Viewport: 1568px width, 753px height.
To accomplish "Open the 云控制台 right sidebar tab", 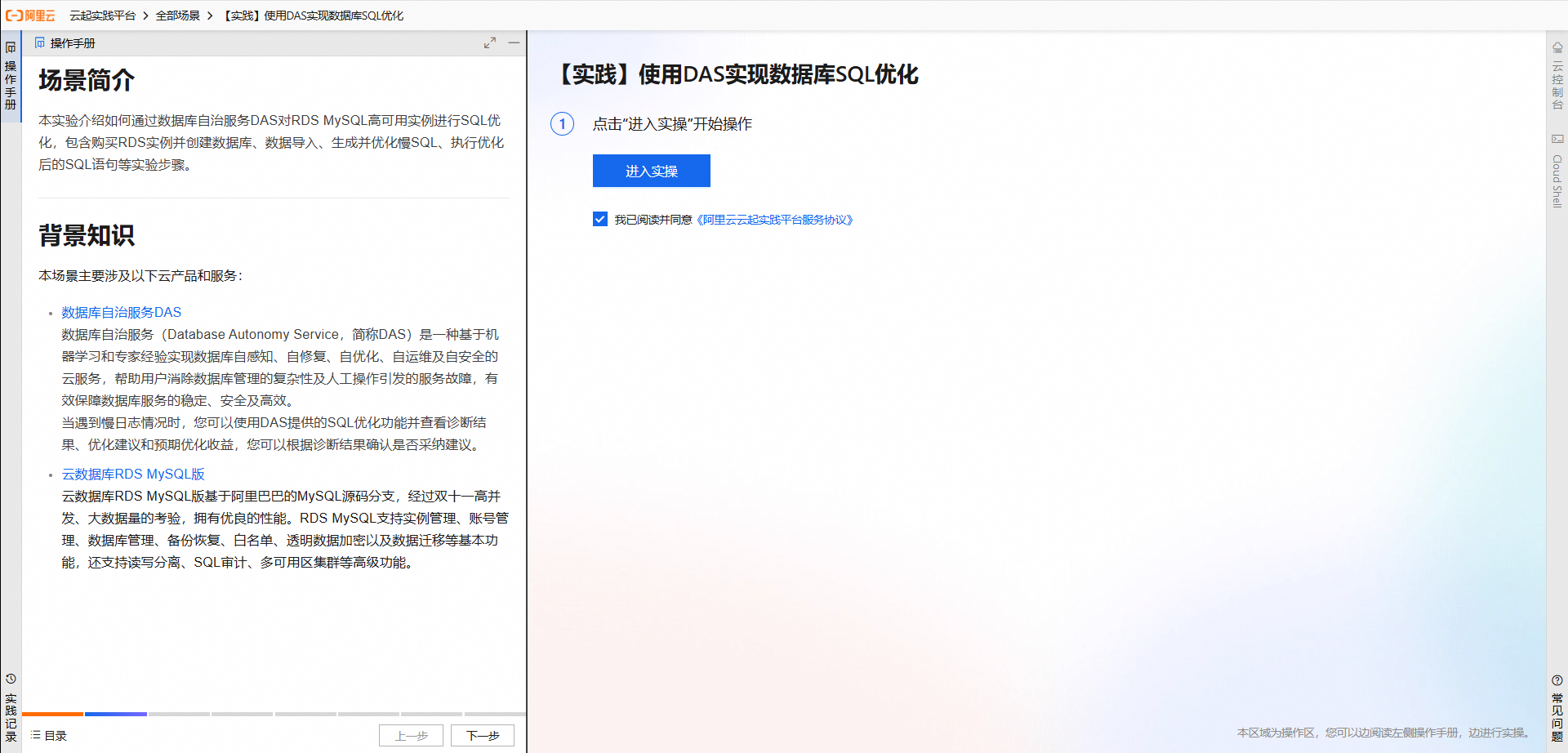I will pyautogui.click(x=1557, y=76).
